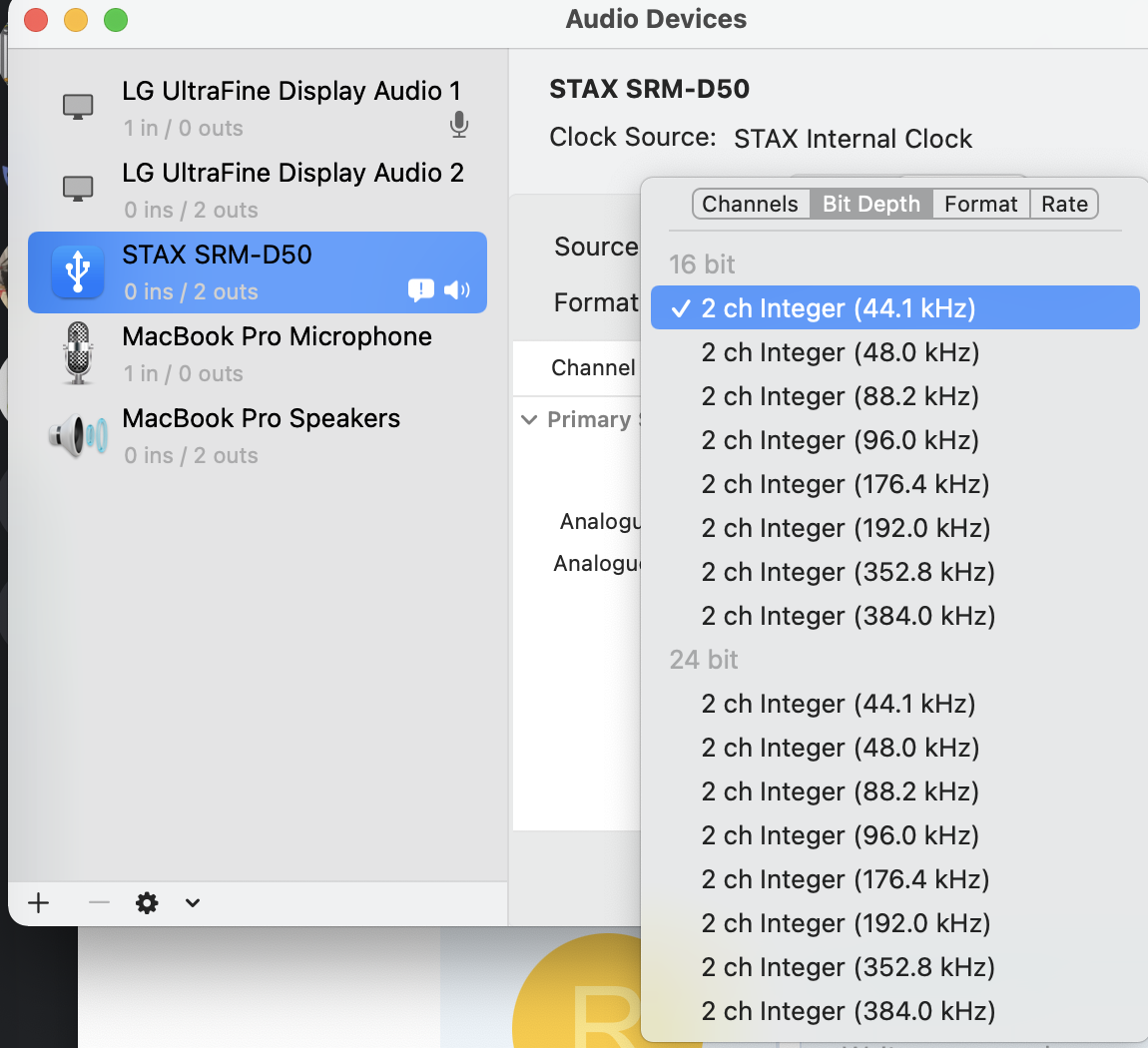Image resolution: width=1148 pixels, height=1048 pixels.
Task: Remove device using the minus button
Action: [x=99, y=903]
